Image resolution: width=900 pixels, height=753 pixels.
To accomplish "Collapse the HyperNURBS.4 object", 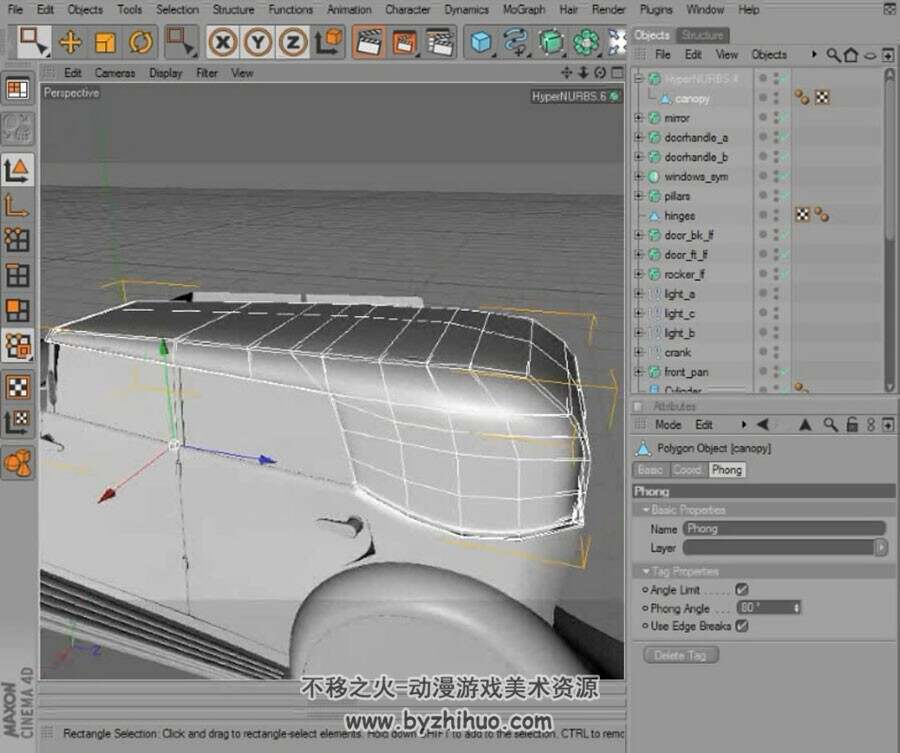I will pos(638,79).
